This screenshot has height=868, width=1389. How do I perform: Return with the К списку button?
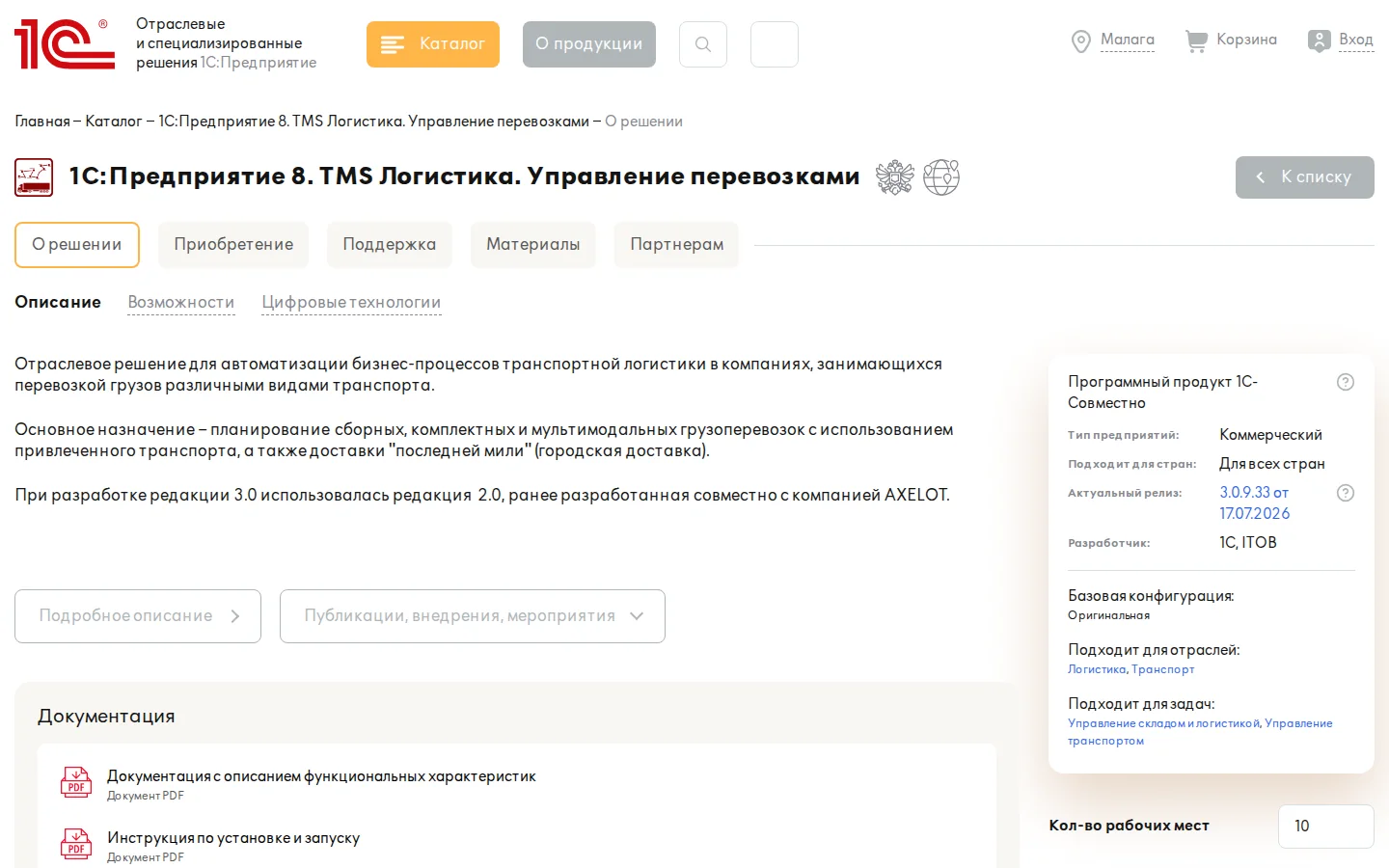tap(1305, 177)
